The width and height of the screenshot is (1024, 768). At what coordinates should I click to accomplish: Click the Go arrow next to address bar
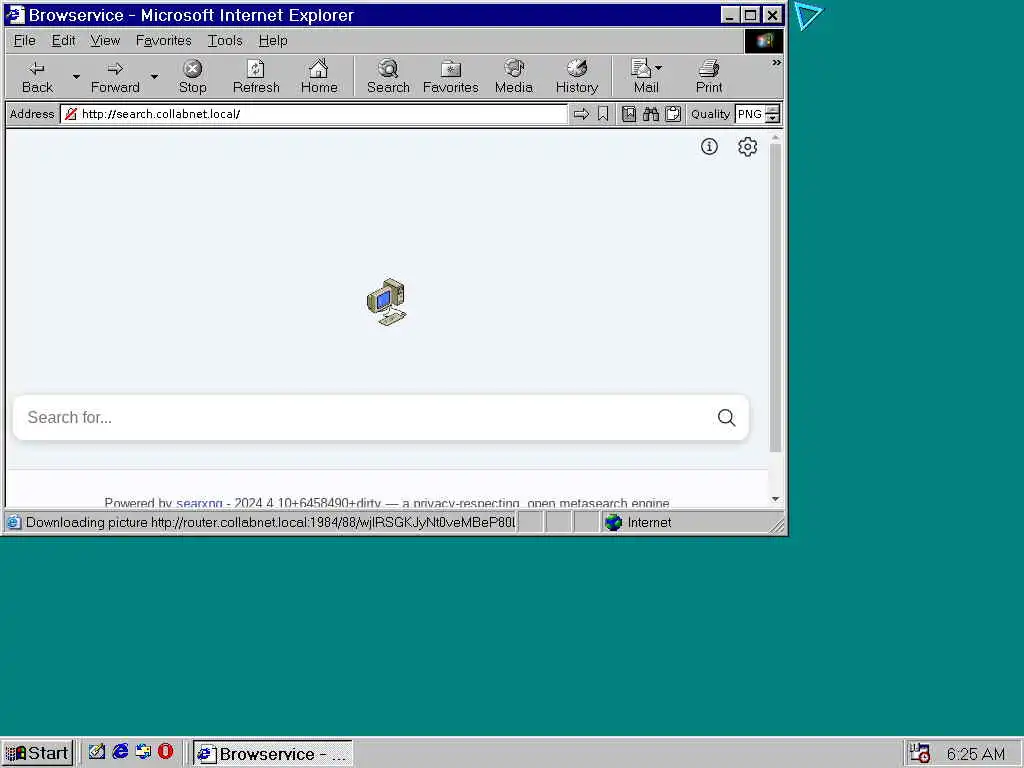tap(581, 114)
